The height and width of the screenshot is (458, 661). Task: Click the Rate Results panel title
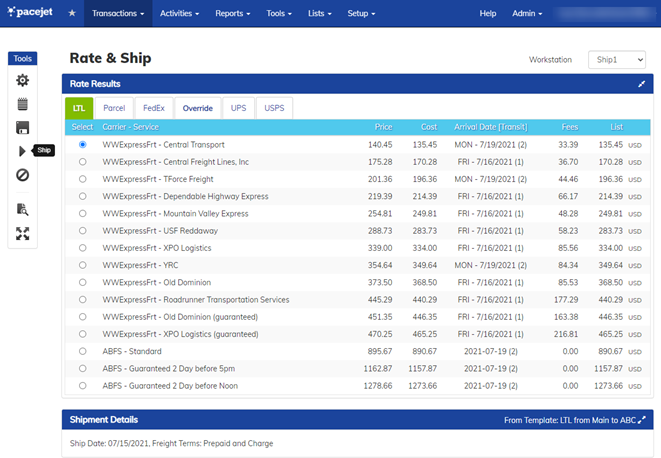tap(95, 84)
